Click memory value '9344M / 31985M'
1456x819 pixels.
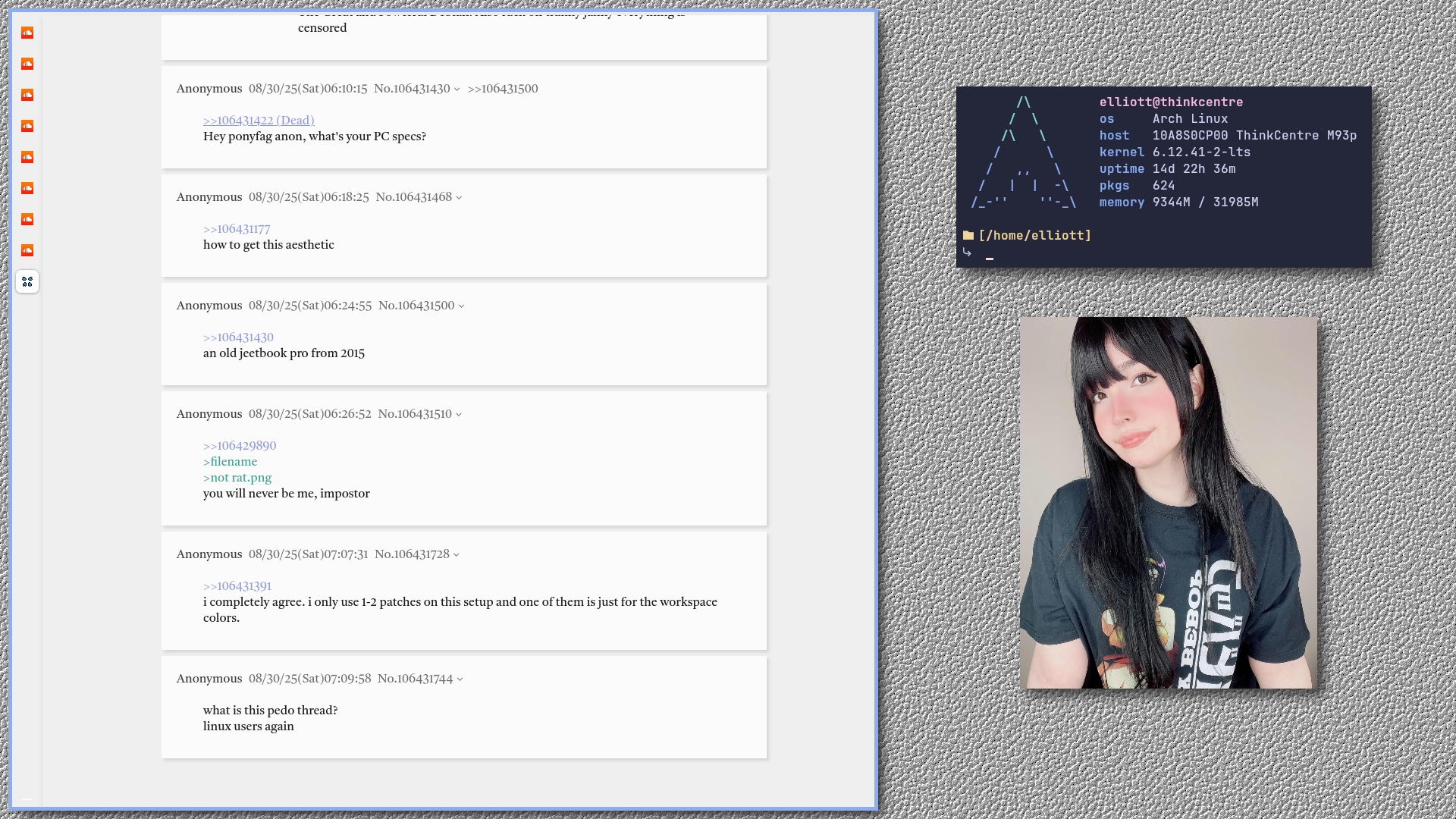coord(1206,202)
